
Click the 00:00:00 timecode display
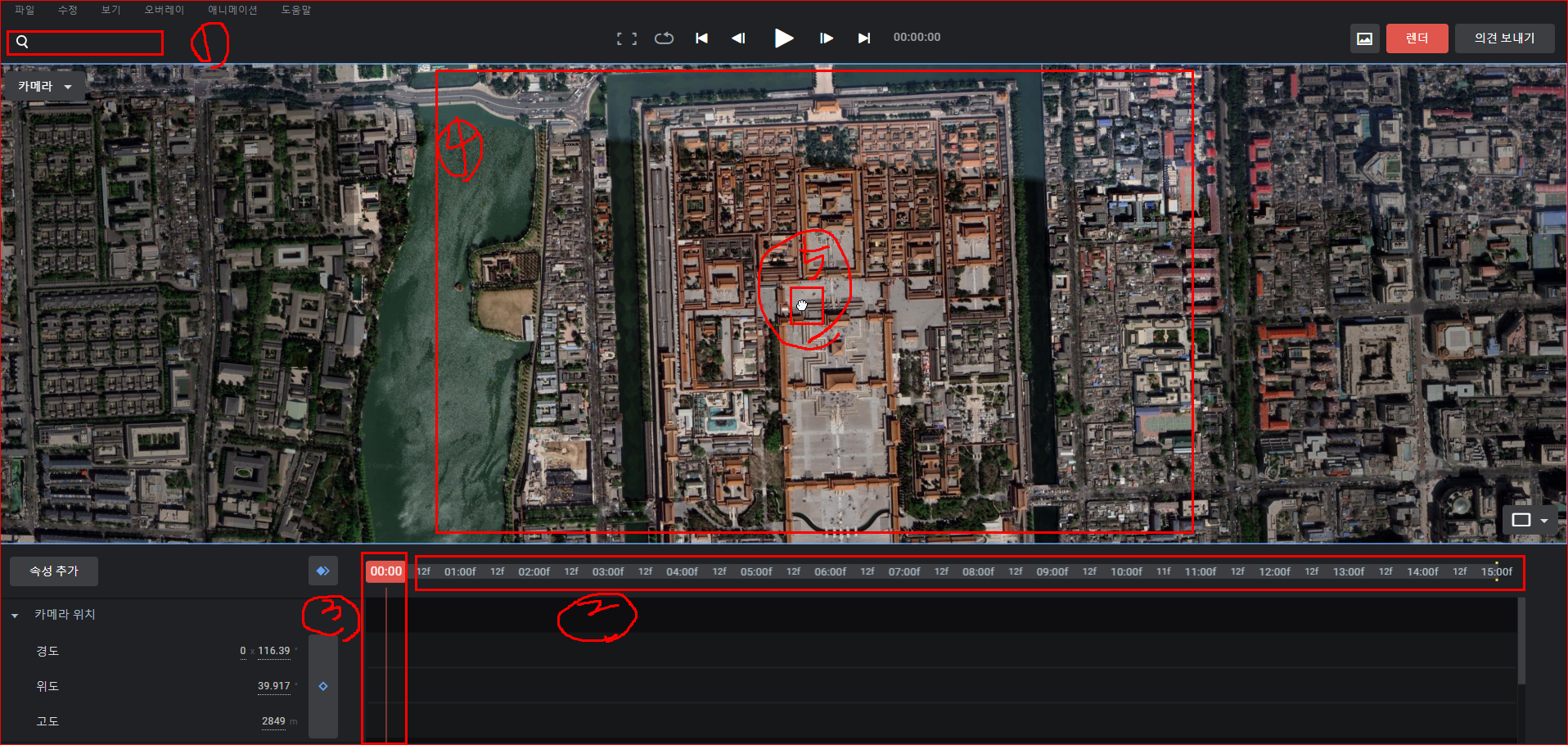tap(917, 37)
